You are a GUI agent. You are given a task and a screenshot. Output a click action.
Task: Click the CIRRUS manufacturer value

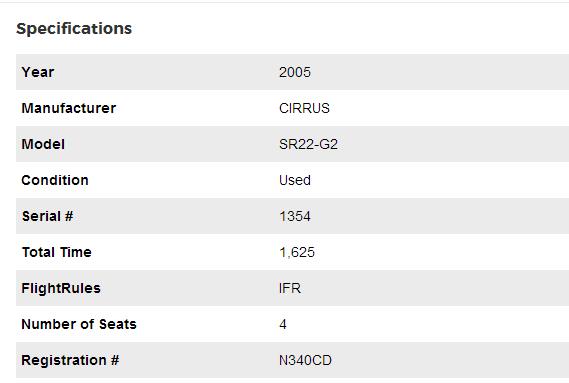(x=304, y=108)
